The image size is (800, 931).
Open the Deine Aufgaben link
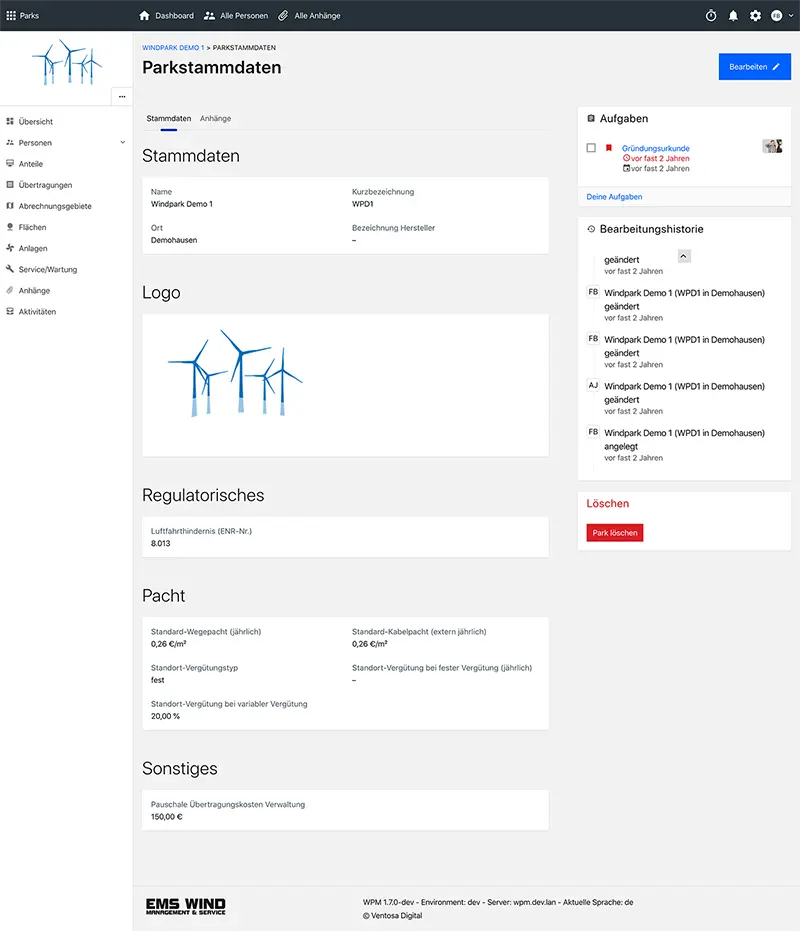(x=614, y=197)
